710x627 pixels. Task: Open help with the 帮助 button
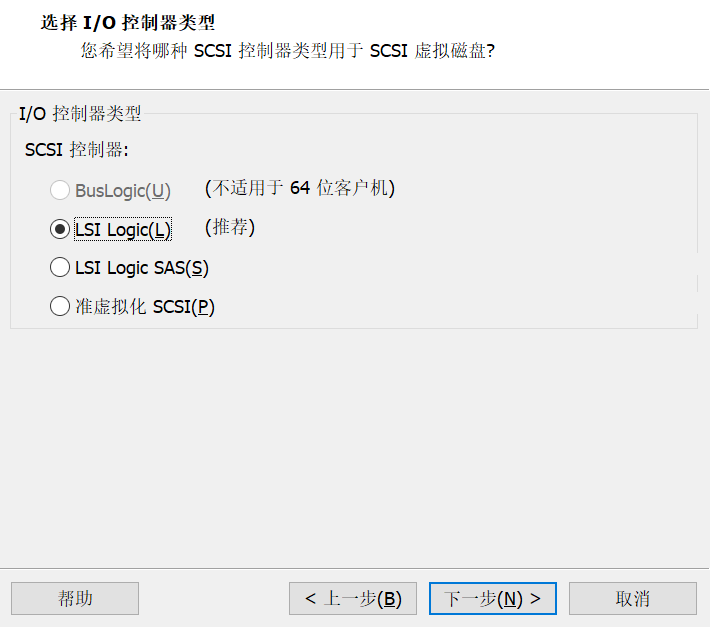coord(75,598)
